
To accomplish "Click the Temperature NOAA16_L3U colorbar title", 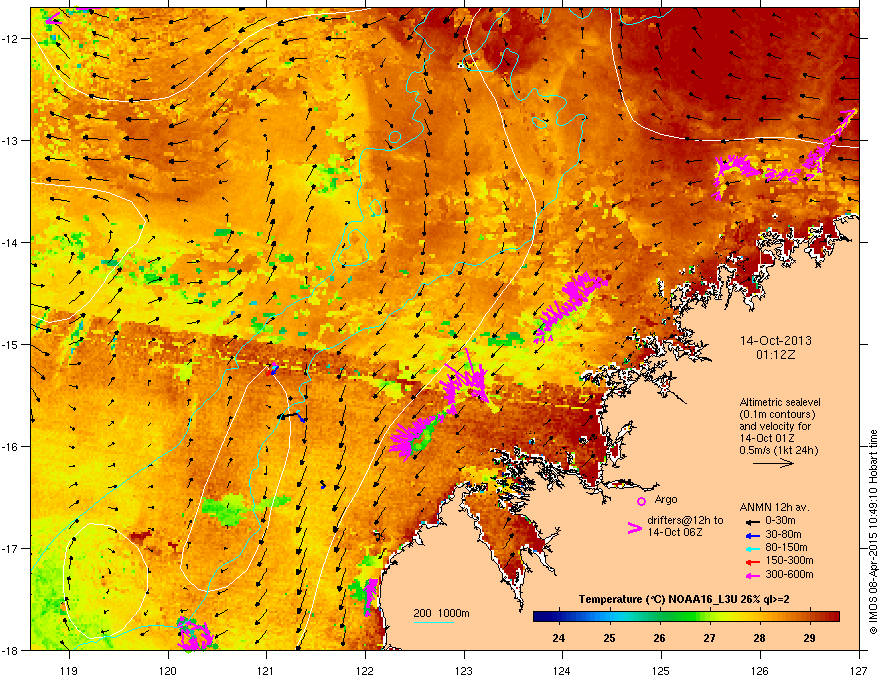I will pyautogui.click(x=684, y=600).
